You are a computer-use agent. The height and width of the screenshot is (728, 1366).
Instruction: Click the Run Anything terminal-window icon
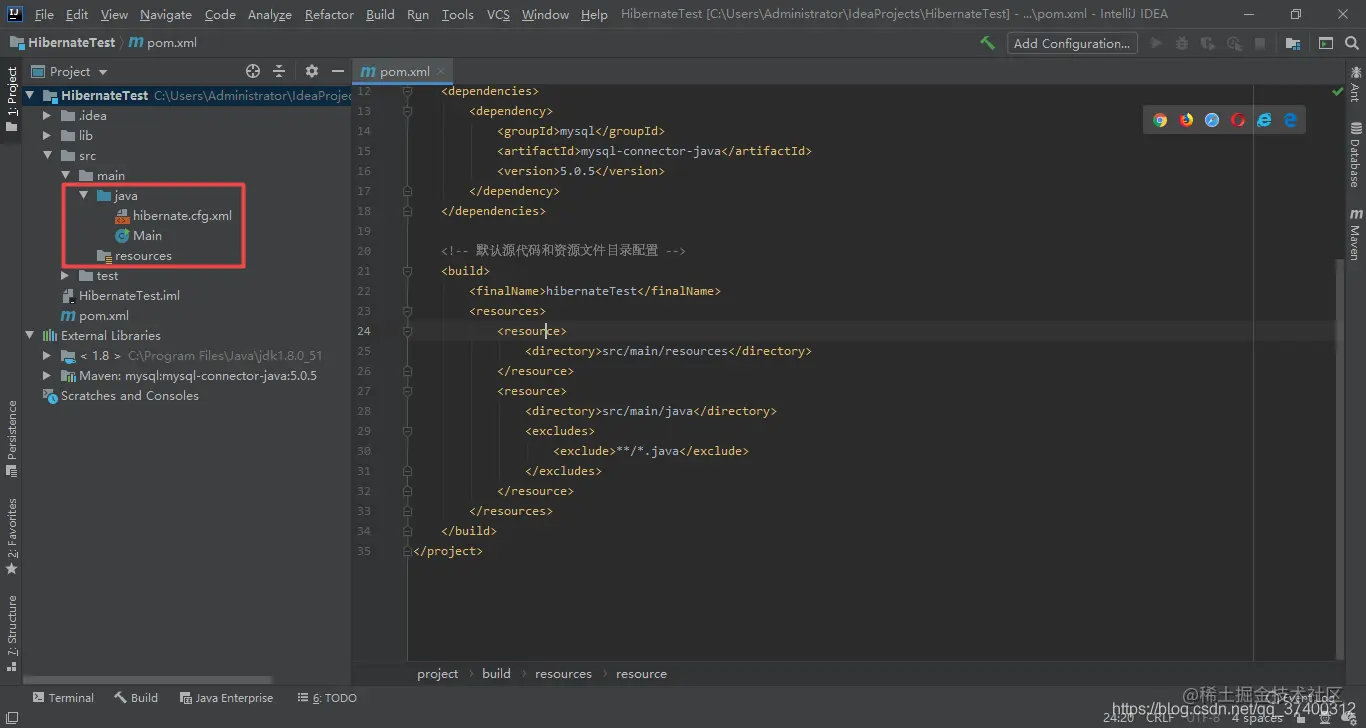pyautogui.click(x=1325, y=43)
